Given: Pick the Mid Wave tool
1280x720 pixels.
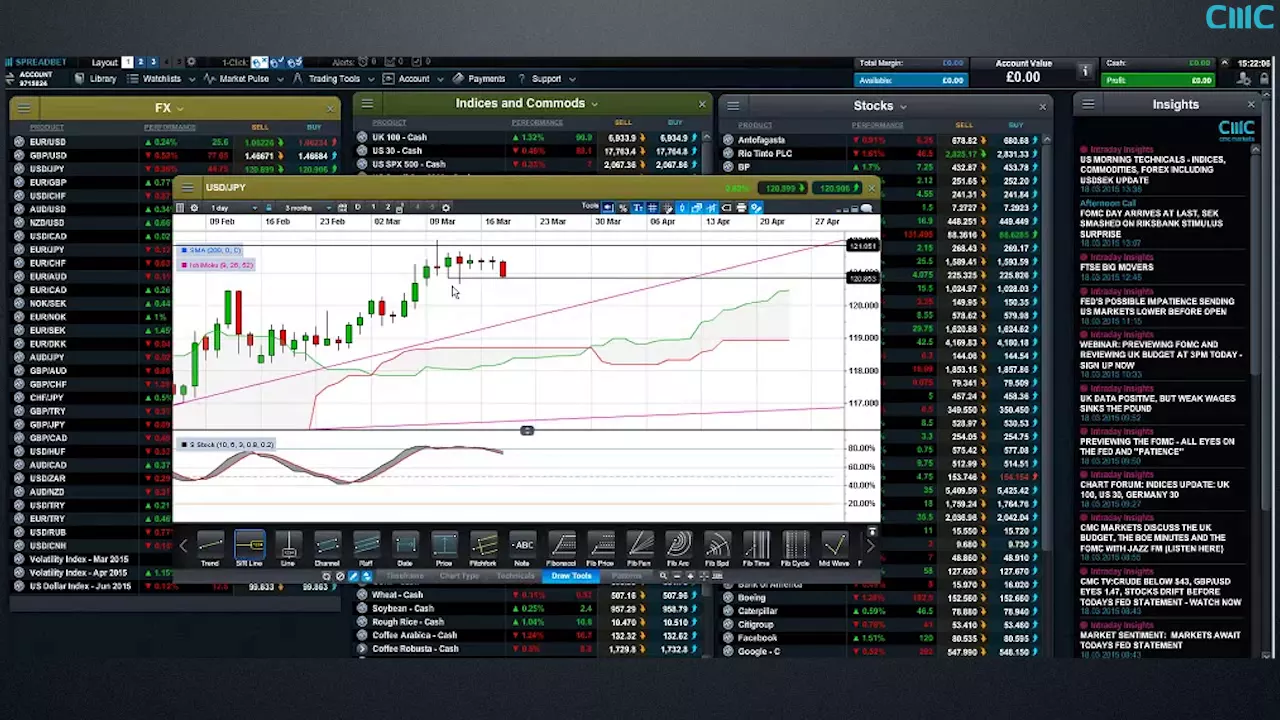Looking at the screenshot, I should 834,548.
